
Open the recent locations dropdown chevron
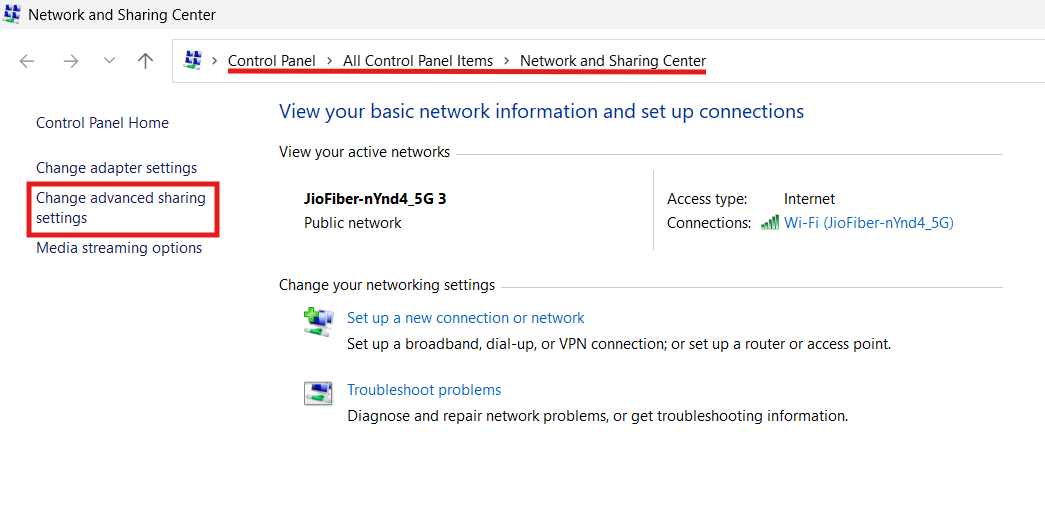(109, 61)
